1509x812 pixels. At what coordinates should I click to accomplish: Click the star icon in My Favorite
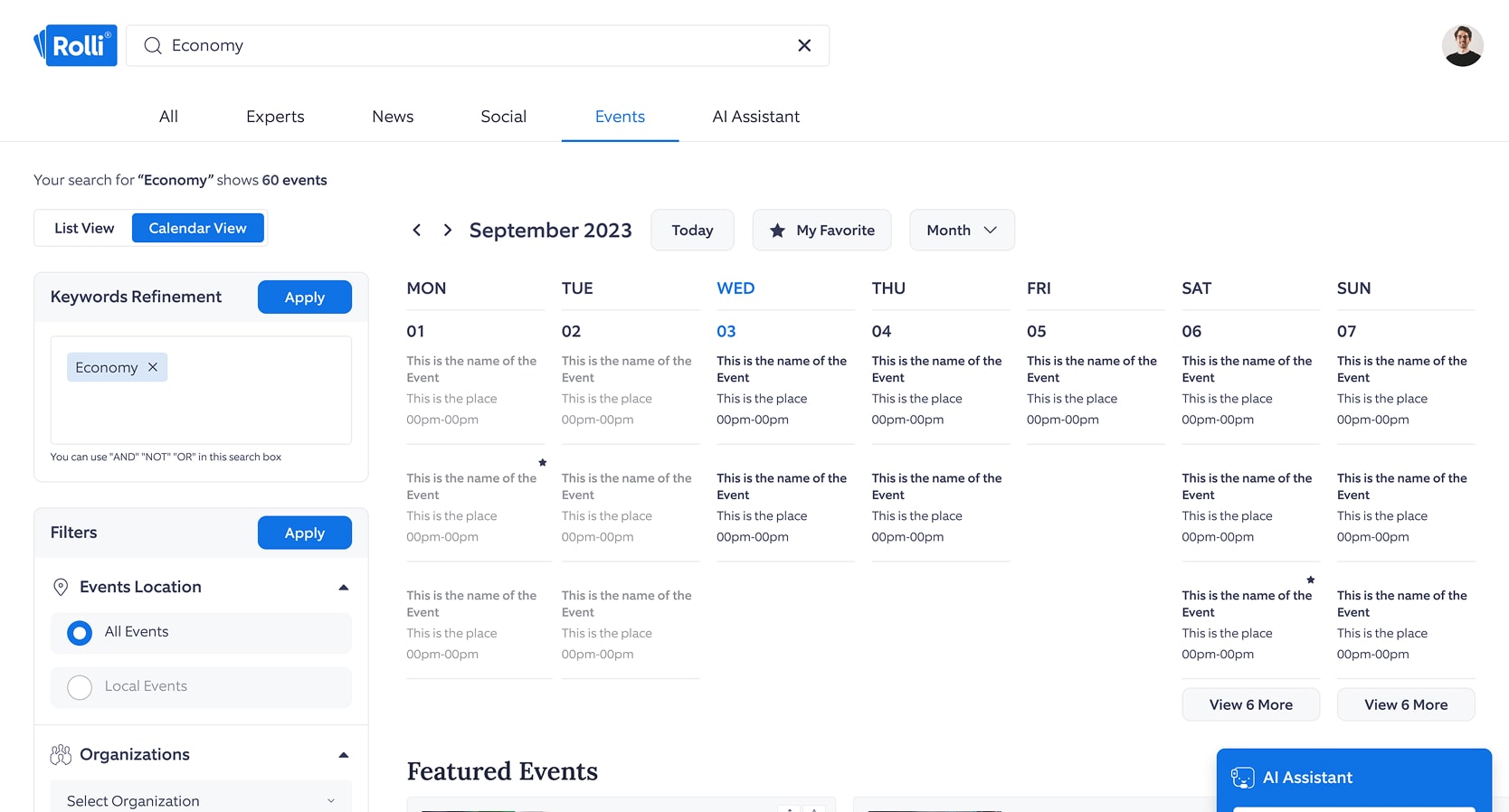[x=777, y=231]
